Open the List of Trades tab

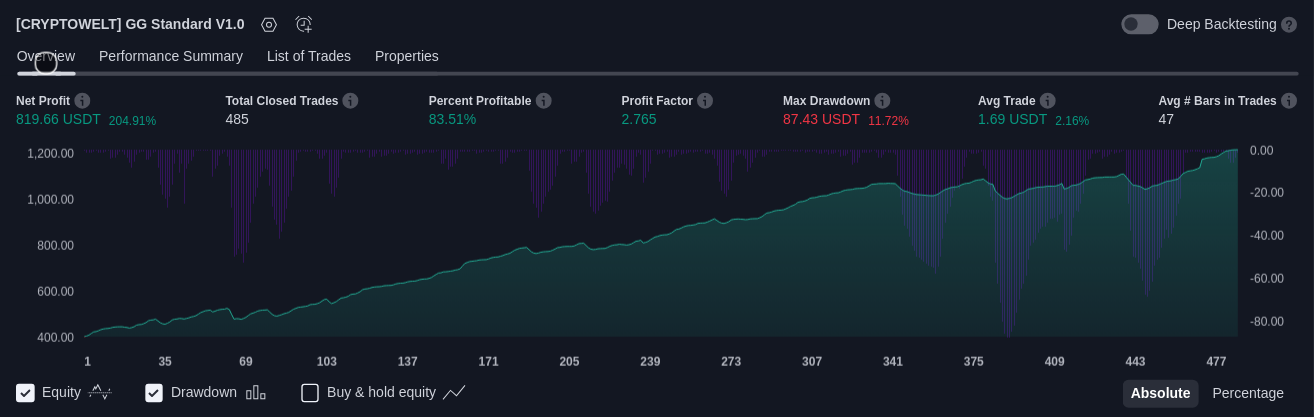pyautogui.click(x=308, y=57)
